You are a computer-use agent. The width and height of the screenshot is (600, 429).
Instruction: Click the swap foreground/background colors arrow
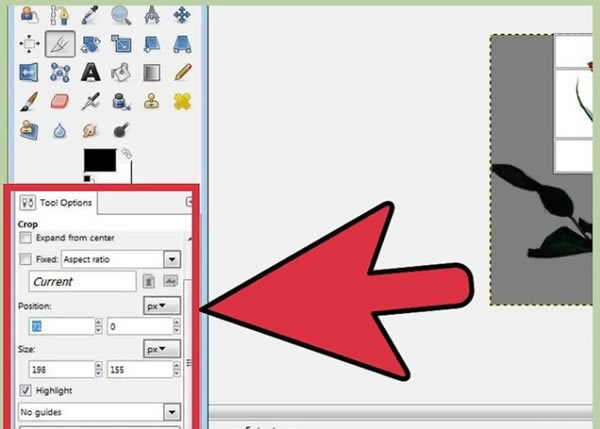(127, 154)
